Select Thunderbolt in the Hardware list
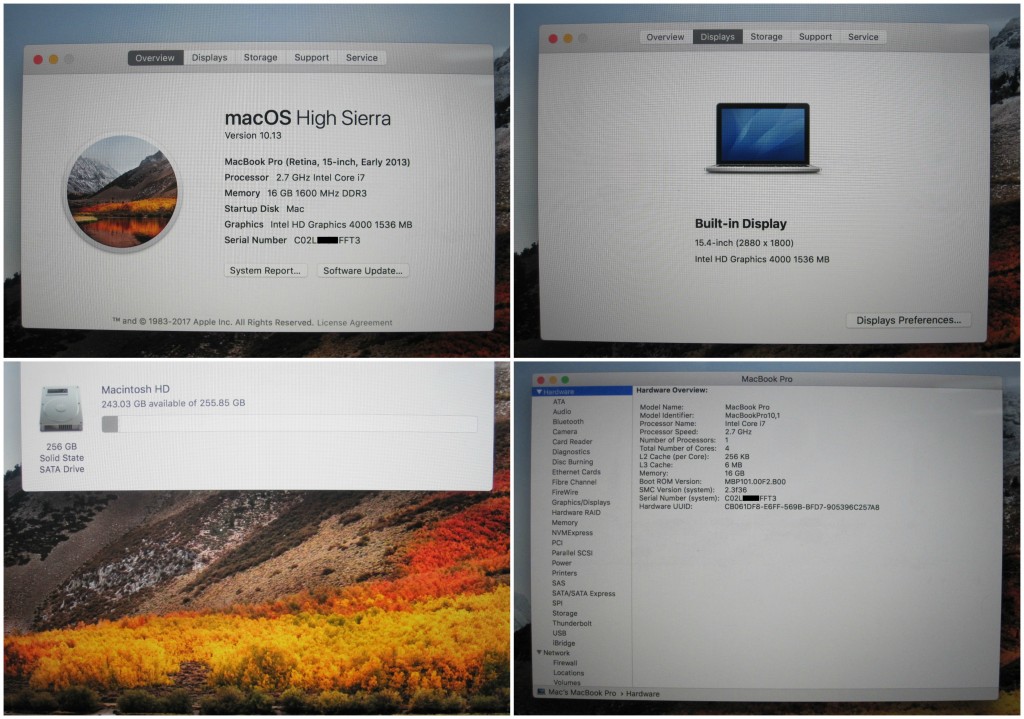 (x=572, y=623)
